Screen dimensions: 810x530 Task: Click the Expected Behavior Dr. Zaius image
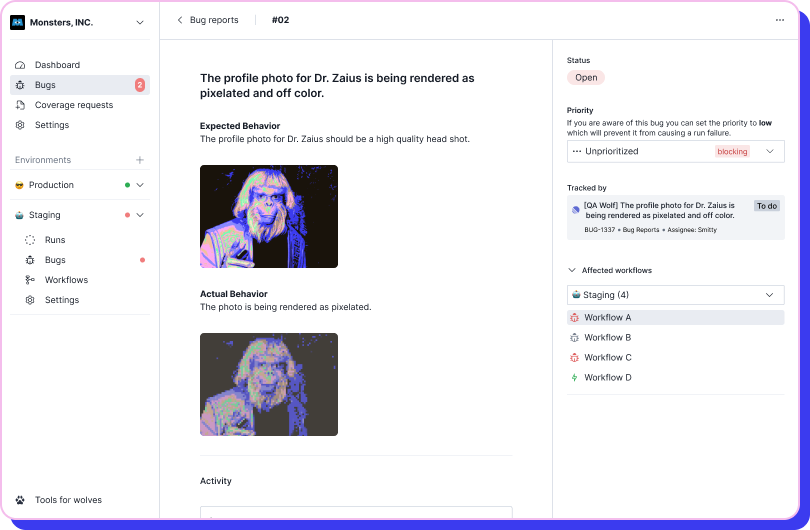[269, 216]
